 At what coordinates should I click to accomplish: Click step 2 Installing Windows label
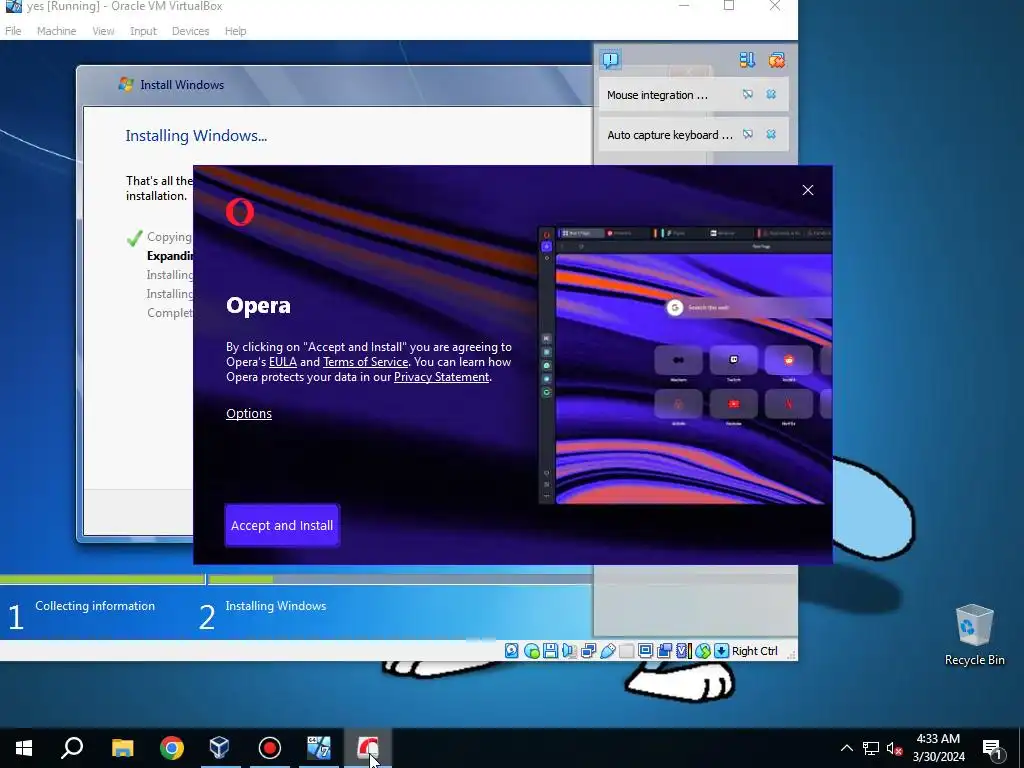[276, 605]
